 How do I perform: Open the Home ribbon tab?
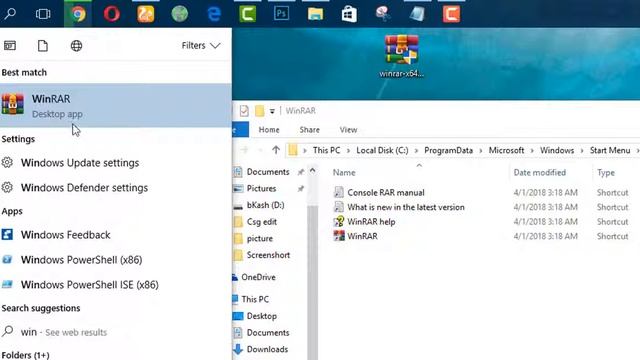(x=269, y=130)
